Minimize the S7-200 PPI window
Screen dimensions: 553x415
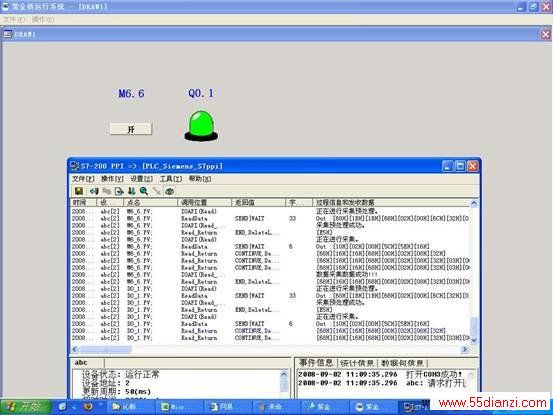tap(447, 166)
